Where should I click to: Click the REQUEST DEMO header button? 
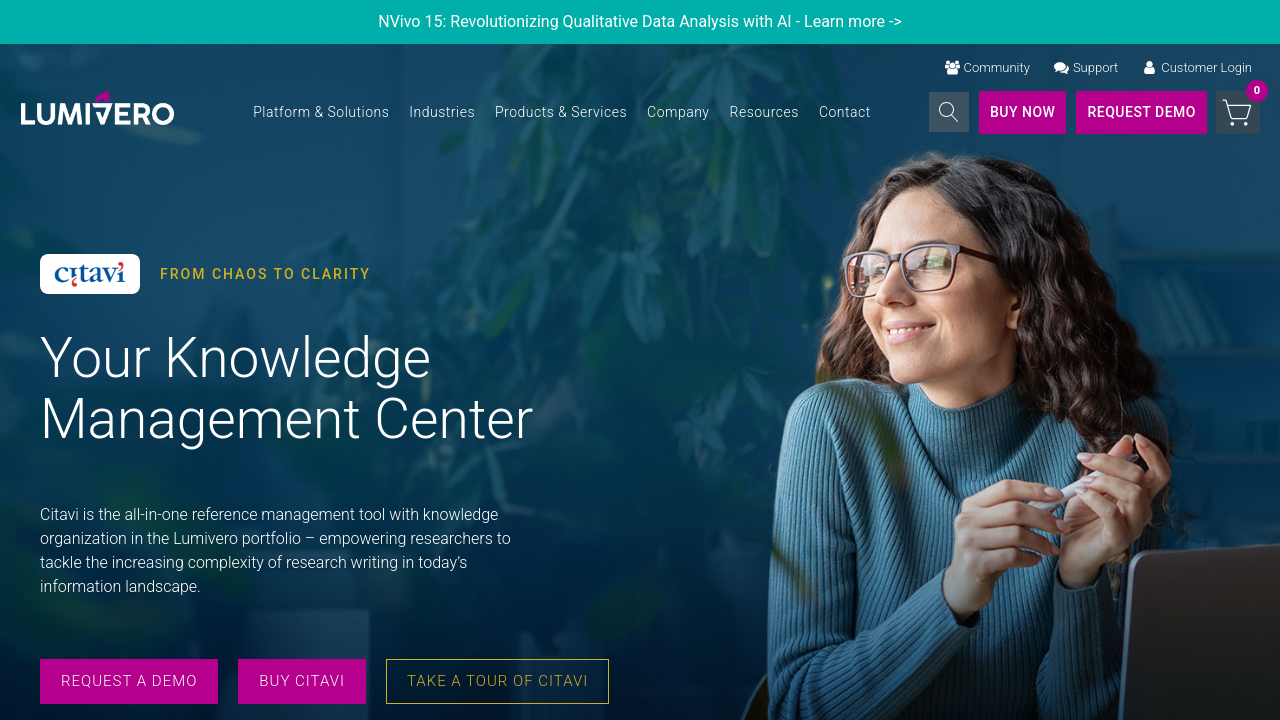point(1141,112)
